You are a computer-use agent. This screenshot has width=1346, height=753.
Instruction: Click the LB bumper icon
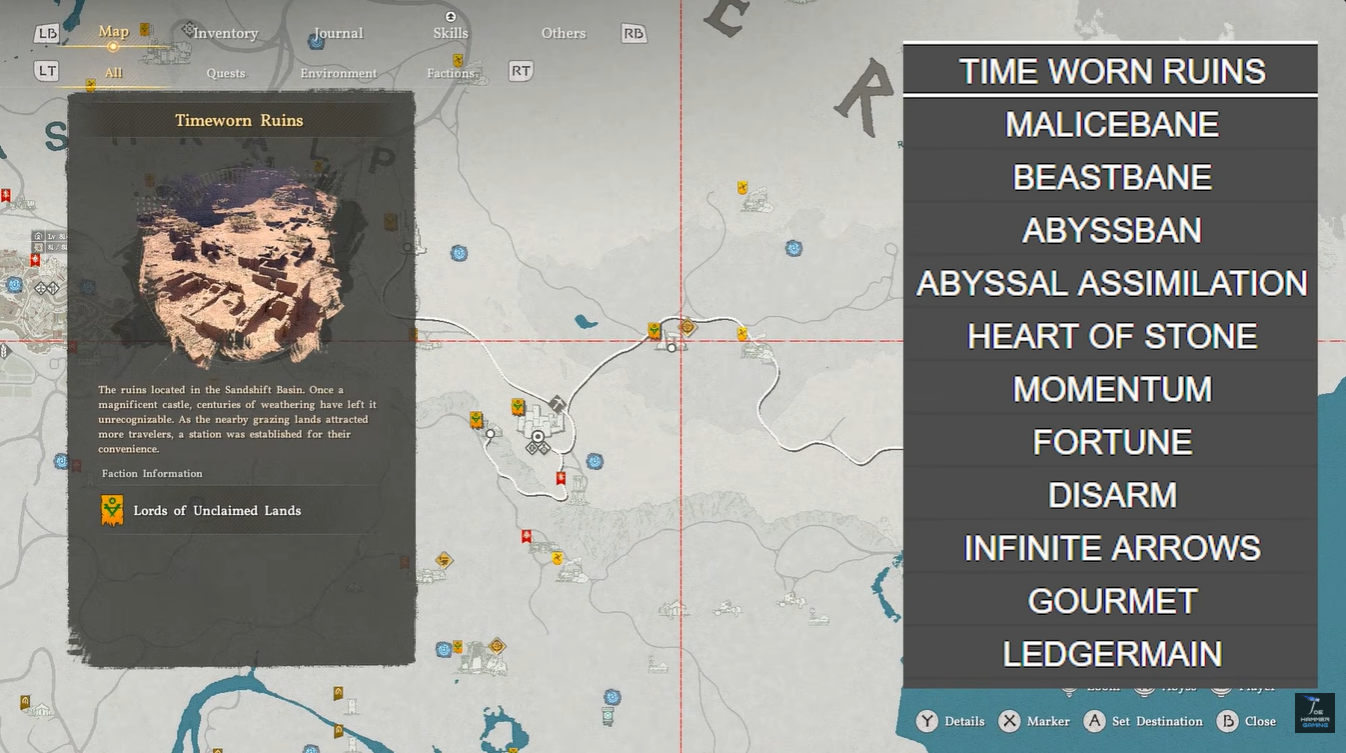[x=47, y=34]
